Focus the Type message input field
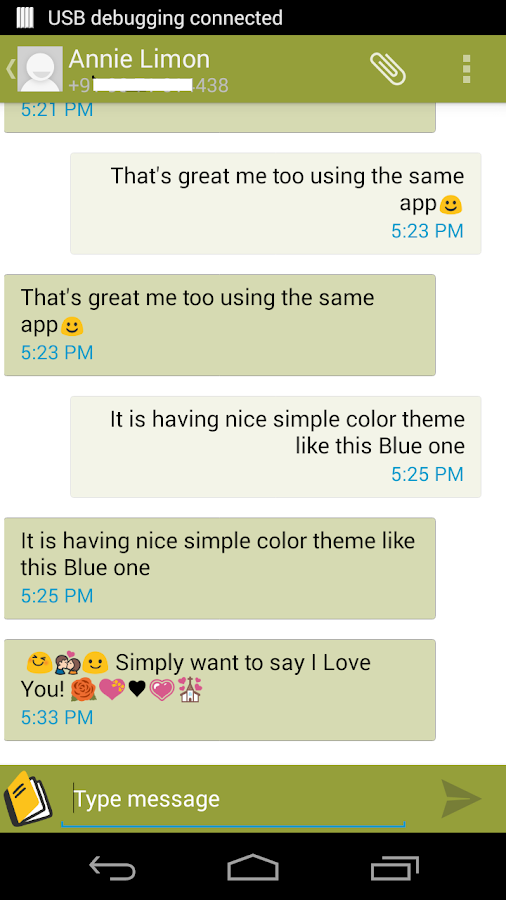The image size is (506, 900). (233, 799)
